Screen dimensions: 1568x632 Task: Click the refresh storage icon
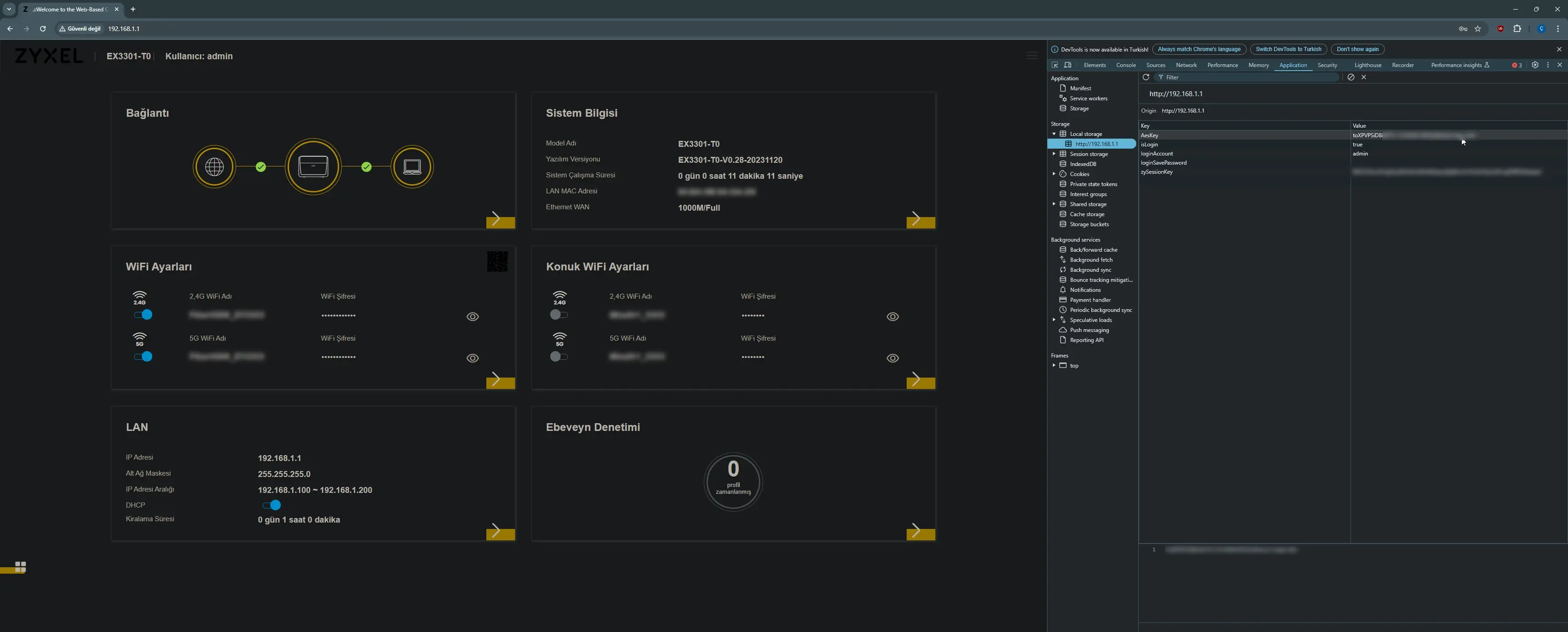(x=1145, y=78)
